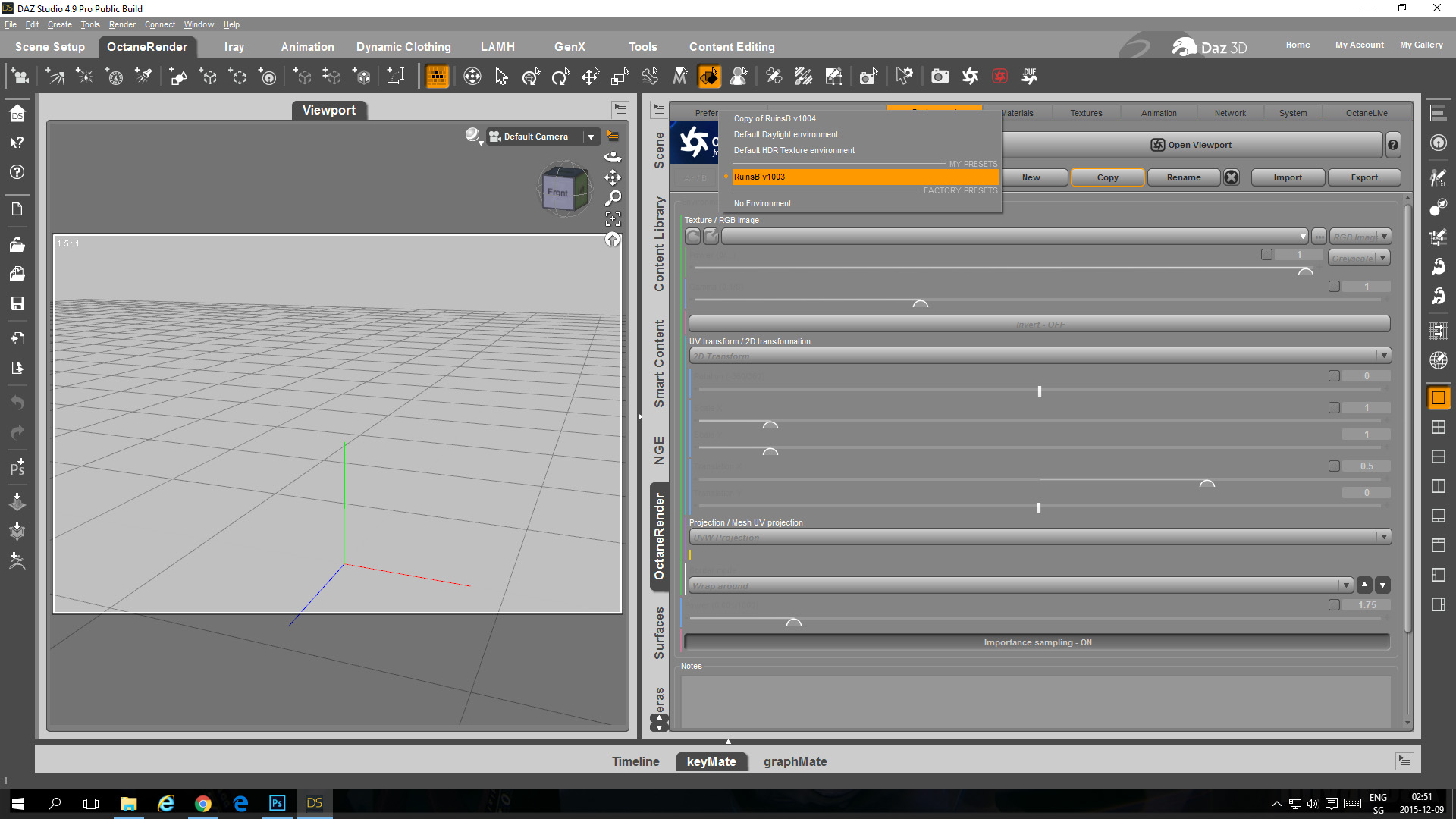Click the viewport frame magnifier icon

pos(613,198)
